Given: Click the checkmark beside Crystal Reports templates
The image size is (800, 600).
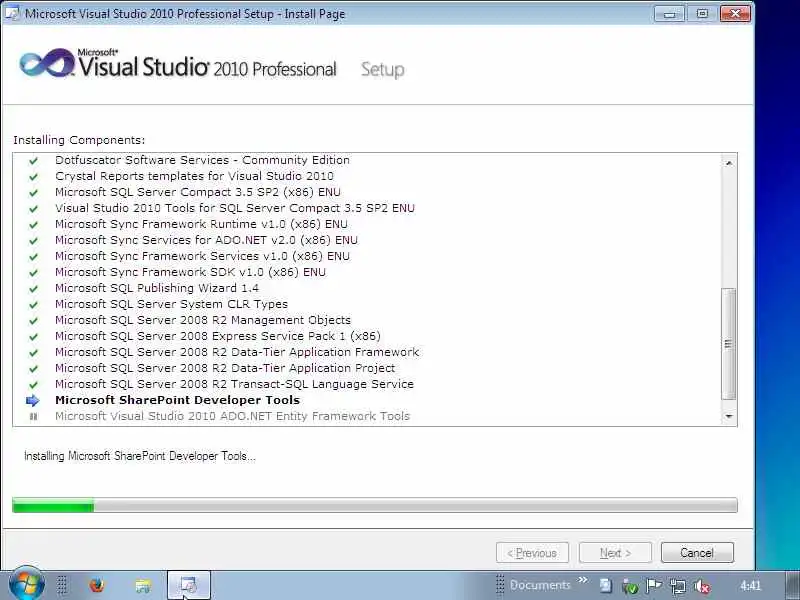Looking at the screenshot, I should pos(34,177).
